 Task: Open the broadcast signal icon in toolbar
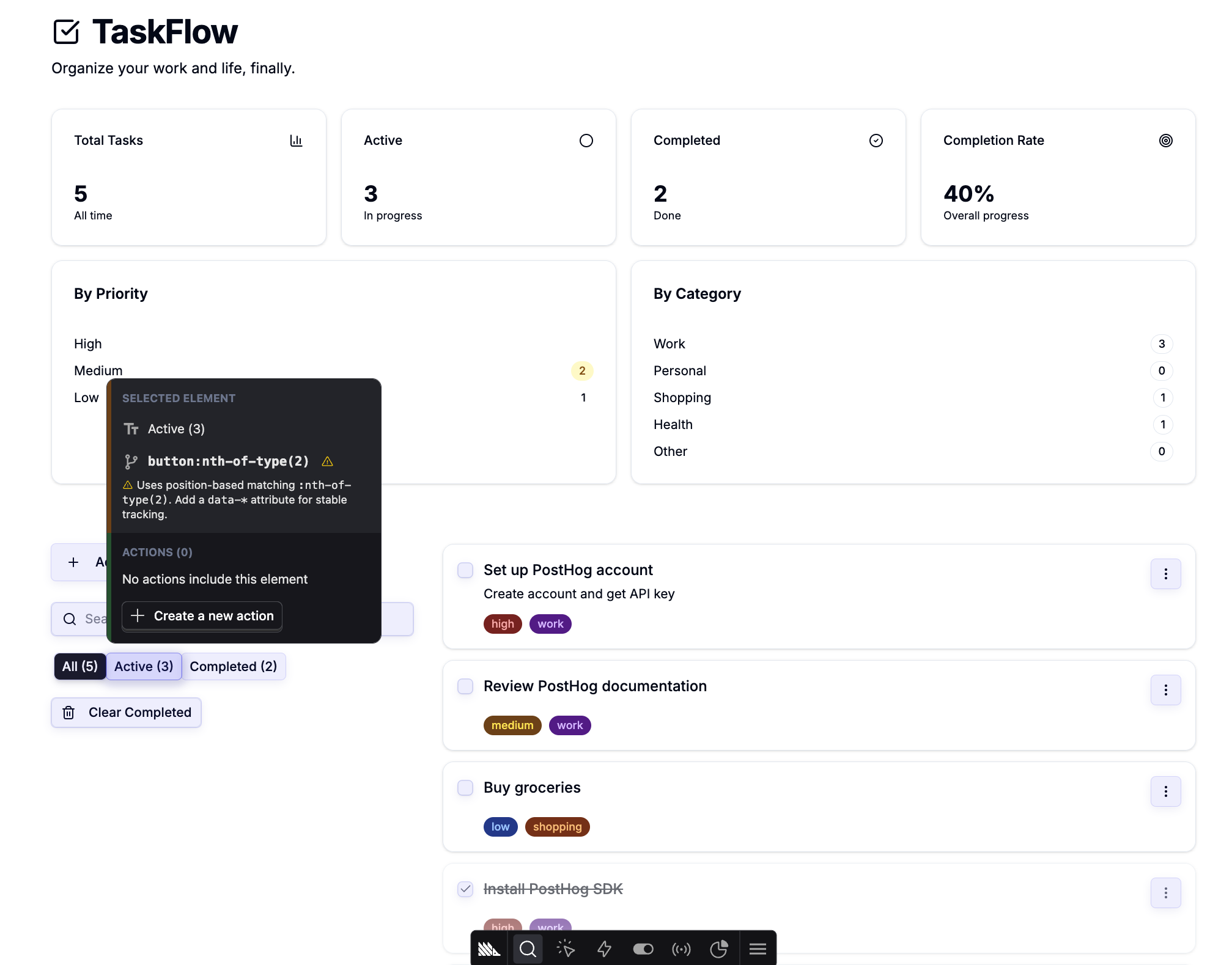(681, 948)
